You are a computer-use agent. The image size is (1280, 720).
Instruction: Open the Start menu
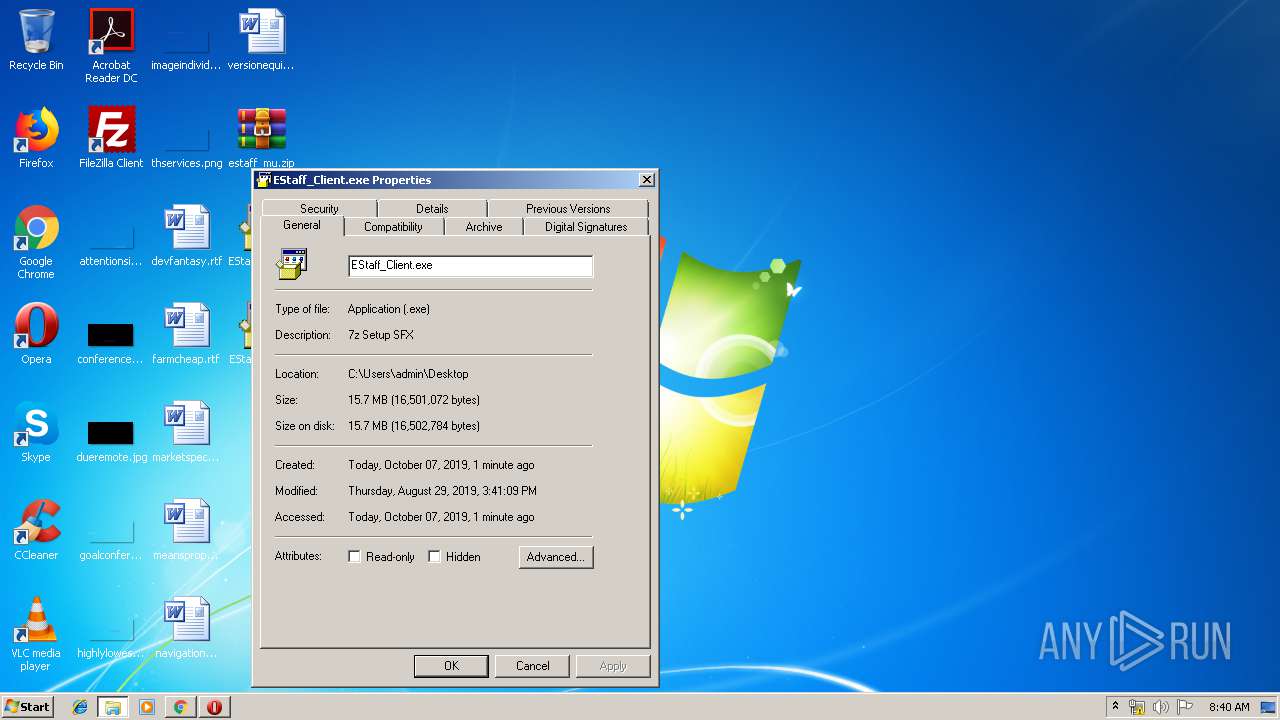click(27, 707)
